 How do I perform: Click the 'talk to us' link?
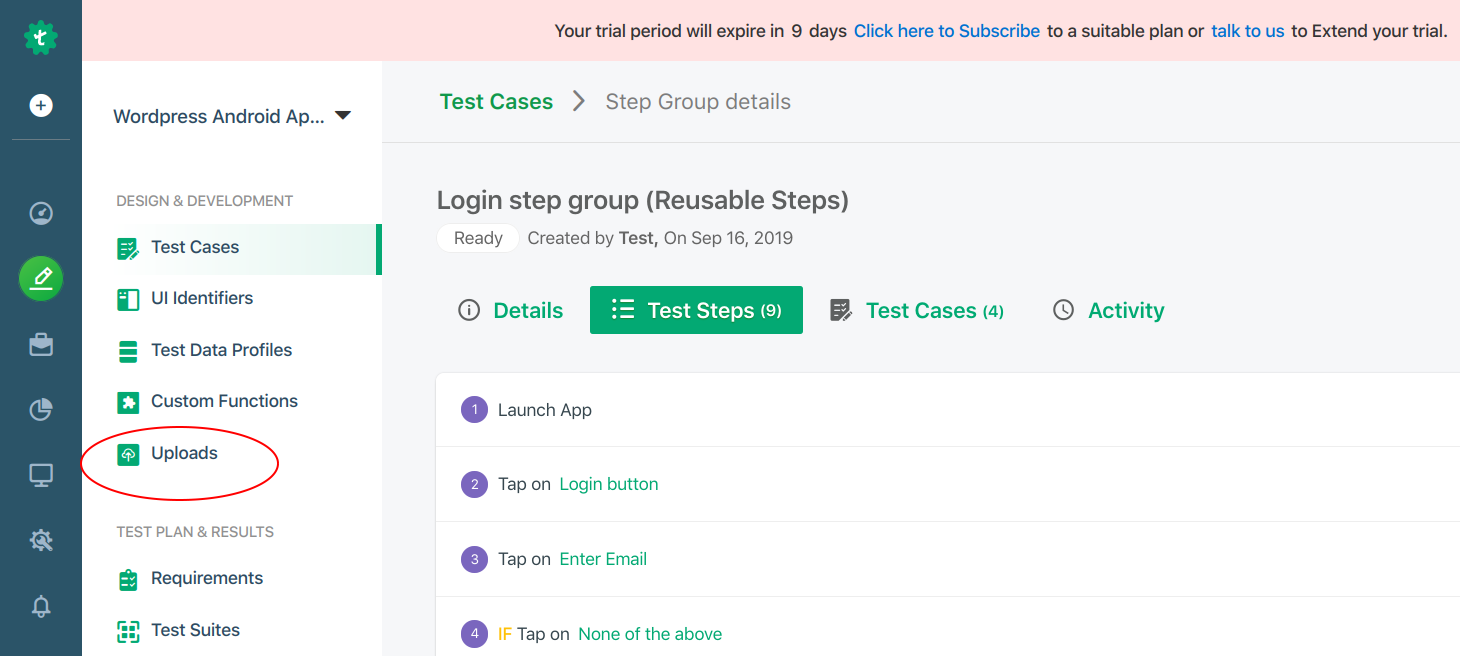click(x=1247, y=31)
